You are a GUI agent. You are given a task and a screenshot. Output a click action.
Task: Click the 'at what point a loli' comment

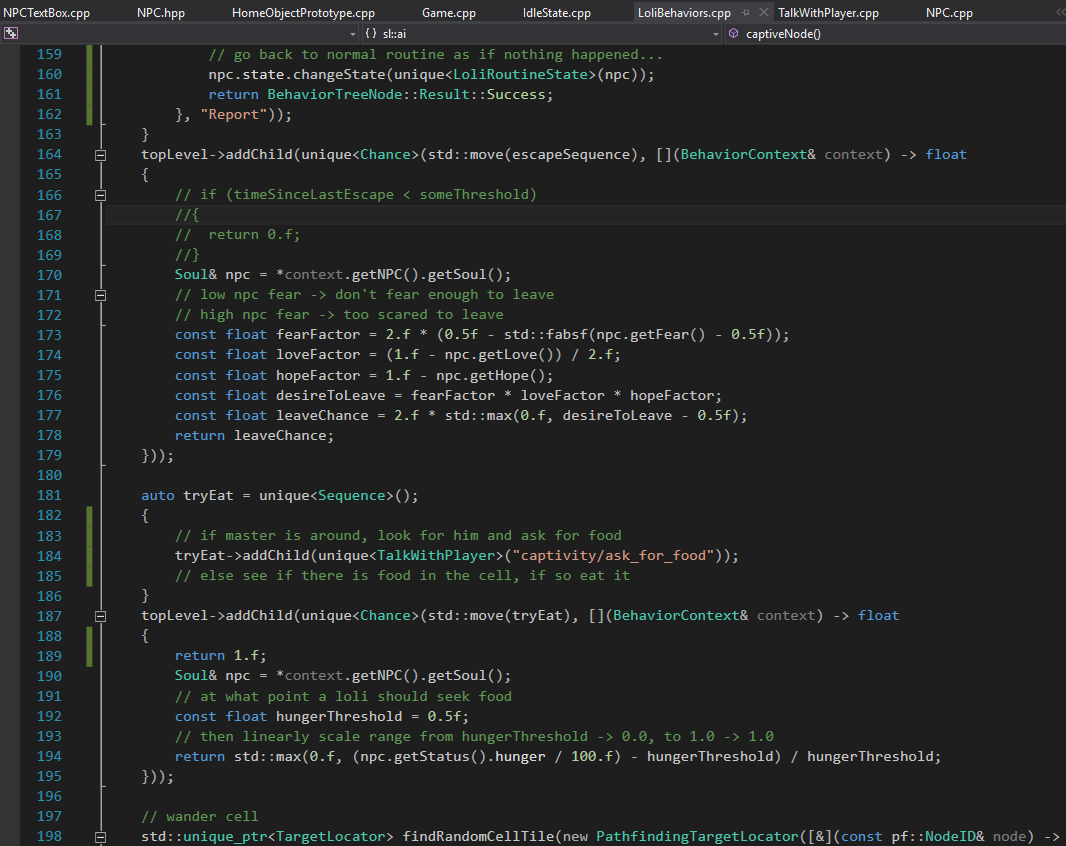pyautogui.click(x=343, y=696)
